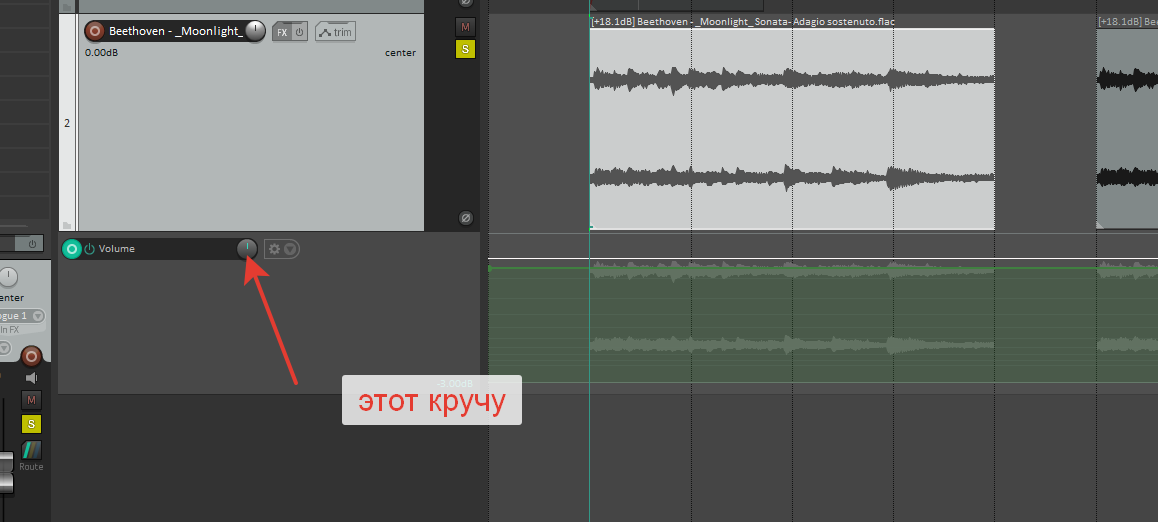This screenshot has height=522, width=1158.
Task: Click the -3.00dB envelope value label
Action: tap(455, 384)
